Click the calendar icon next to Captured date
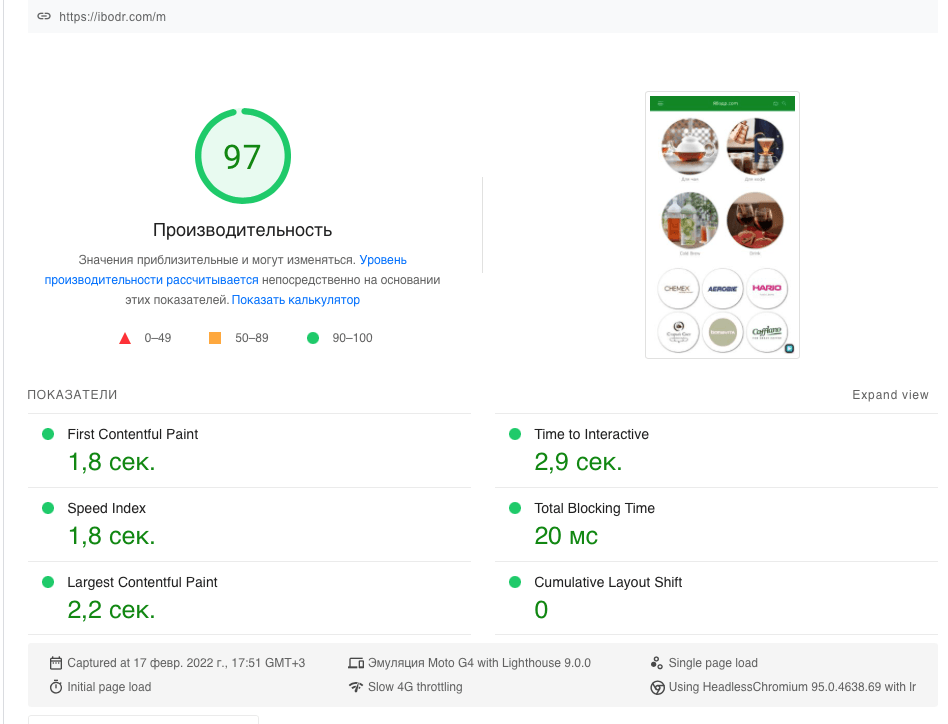The height and width of the screenshot is (724, 948). 56,663
